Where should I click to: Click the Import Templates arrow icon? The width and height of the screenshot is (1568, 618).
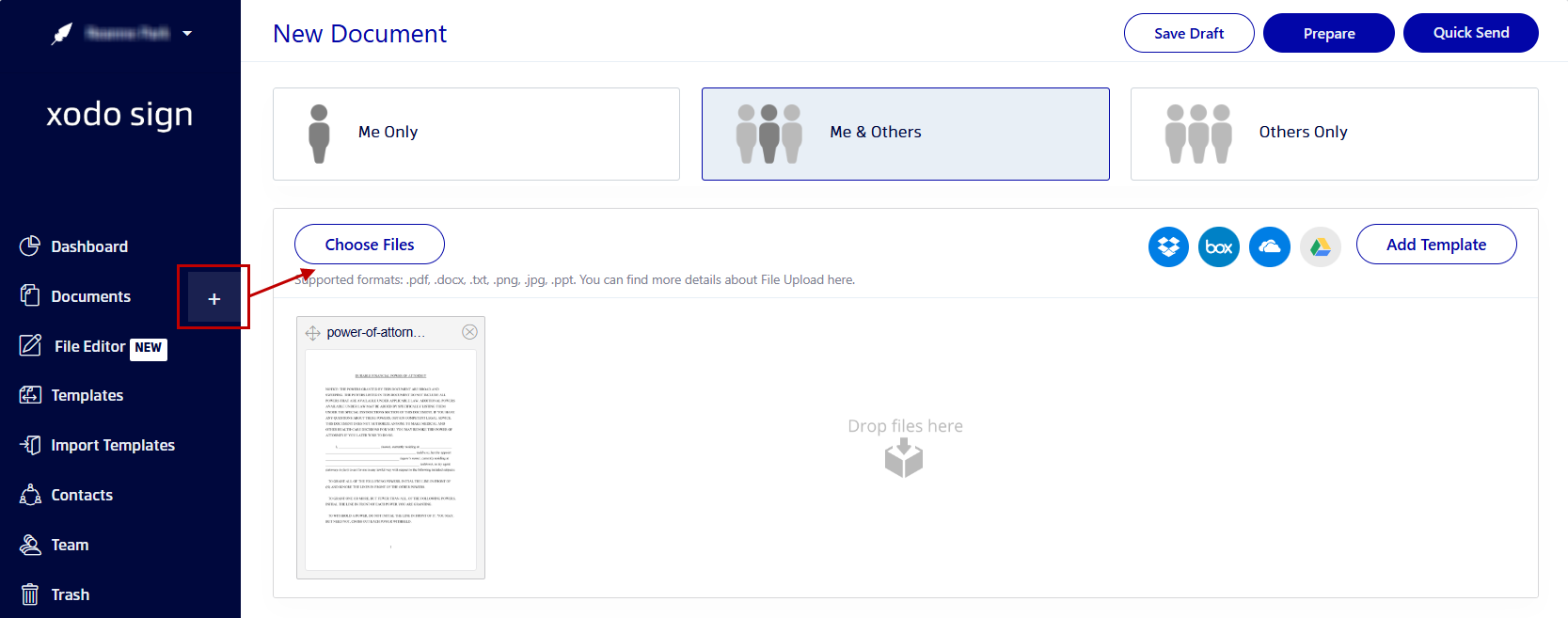(30, 445)
